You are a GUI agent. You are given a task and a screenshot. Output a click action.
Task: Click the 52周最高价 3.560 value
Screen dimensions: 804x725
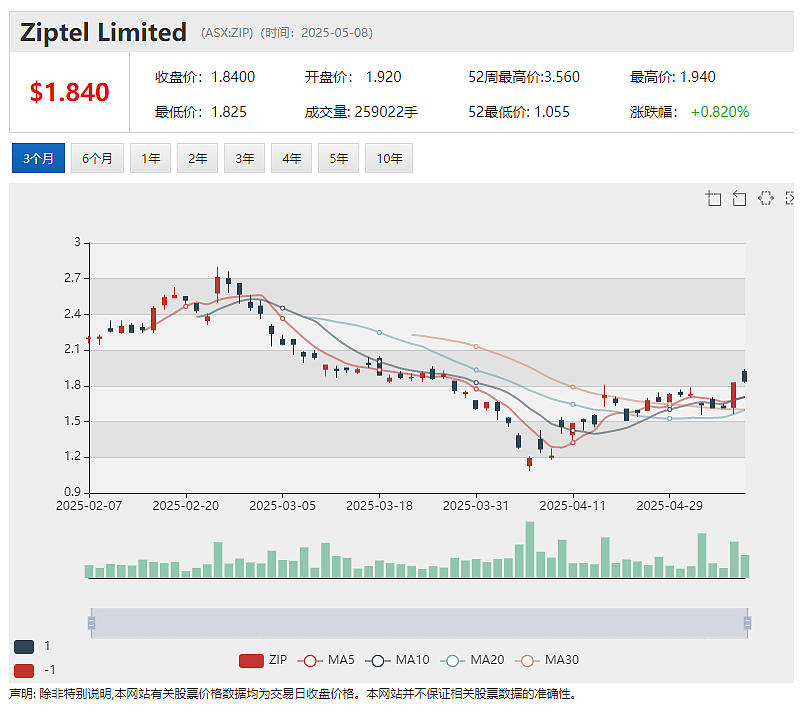pos(561,77)
